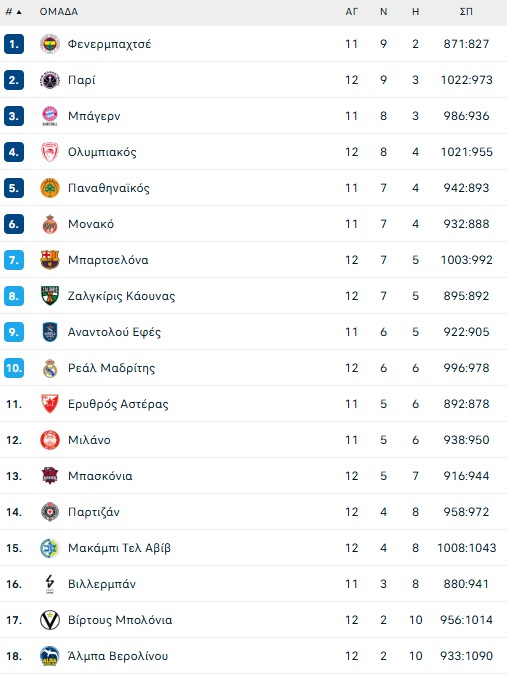
Task: Open the Αναντολού Εφές team link
Action: pyautogui.click(x=114, y=332)
